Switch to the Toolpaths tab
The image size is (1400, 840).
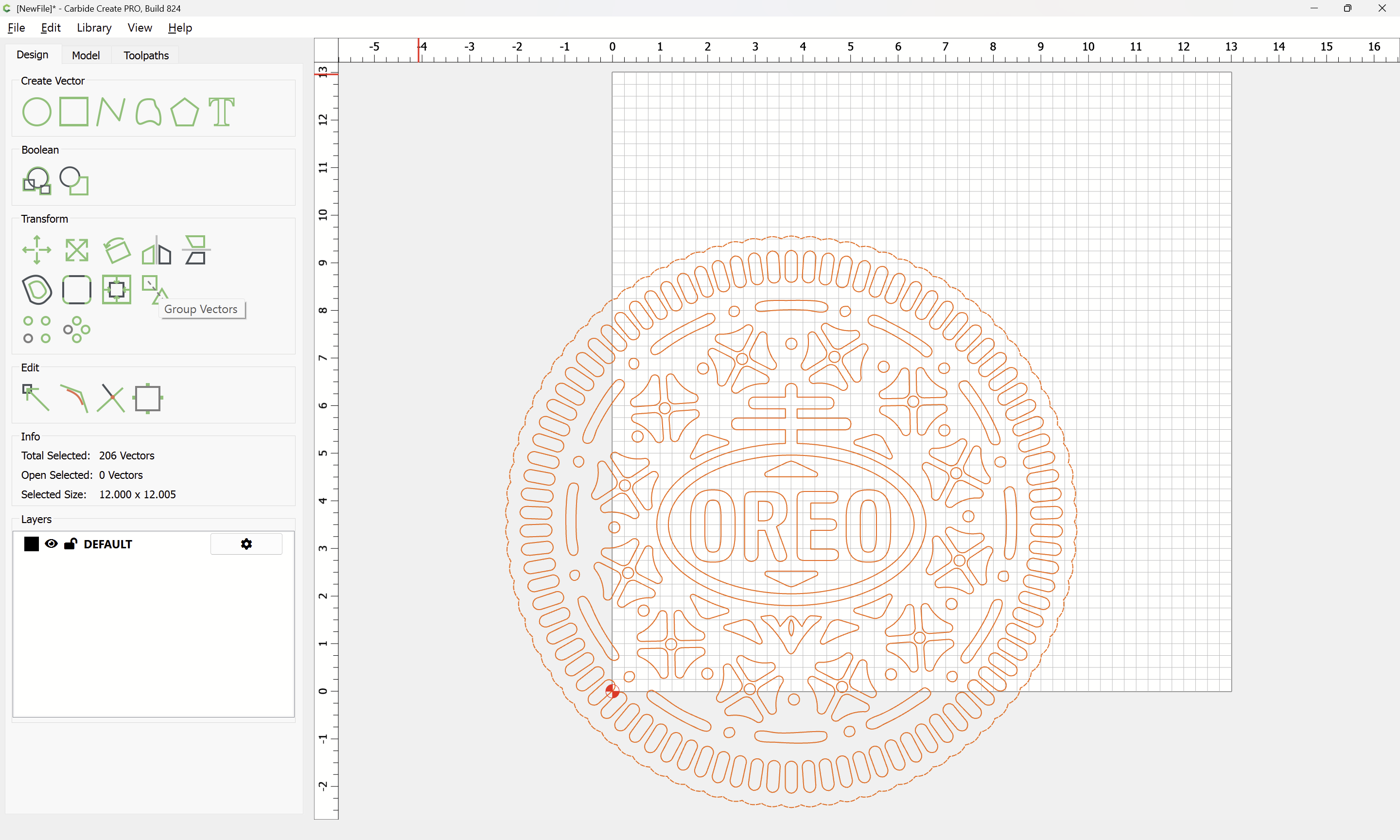click(146, 55)
